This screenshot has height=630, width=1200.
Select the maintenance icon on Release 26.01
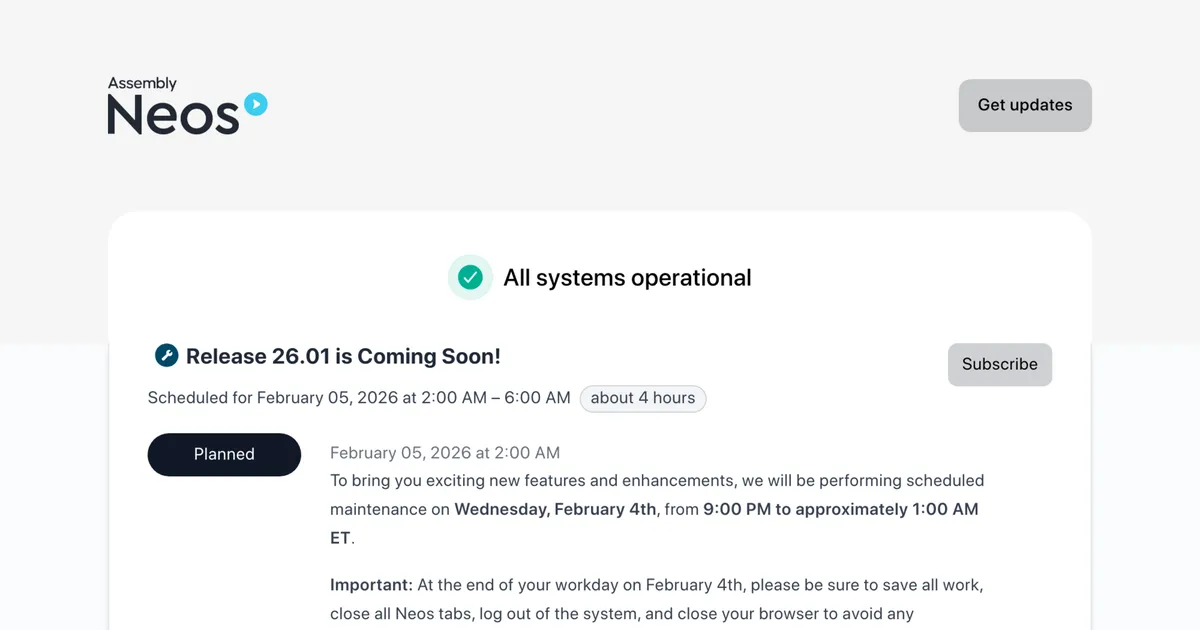[x=166, y=355]
